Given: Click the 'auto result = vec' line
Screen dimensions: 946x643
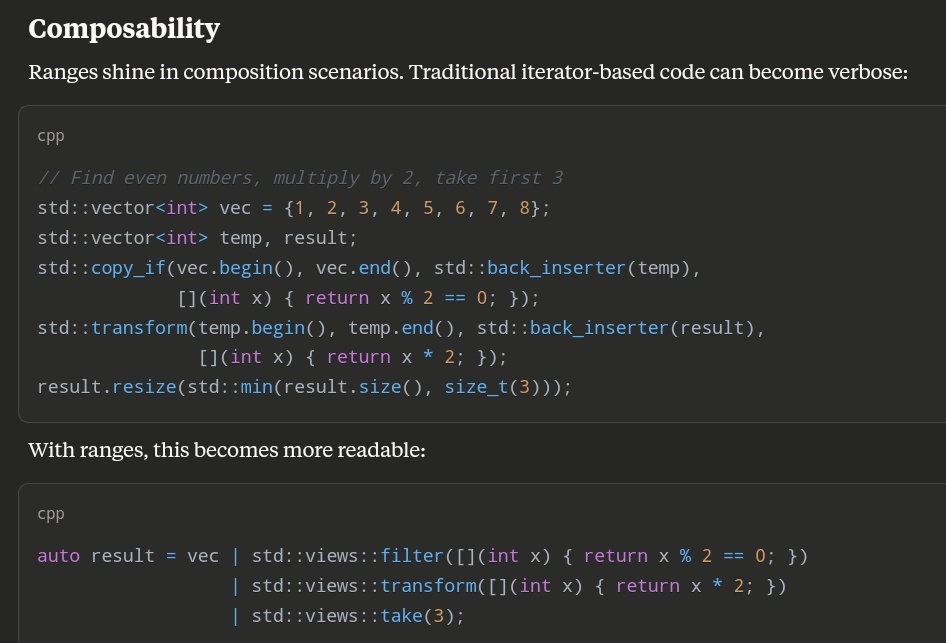Looking at the screenshot, I should click(422, 556).
